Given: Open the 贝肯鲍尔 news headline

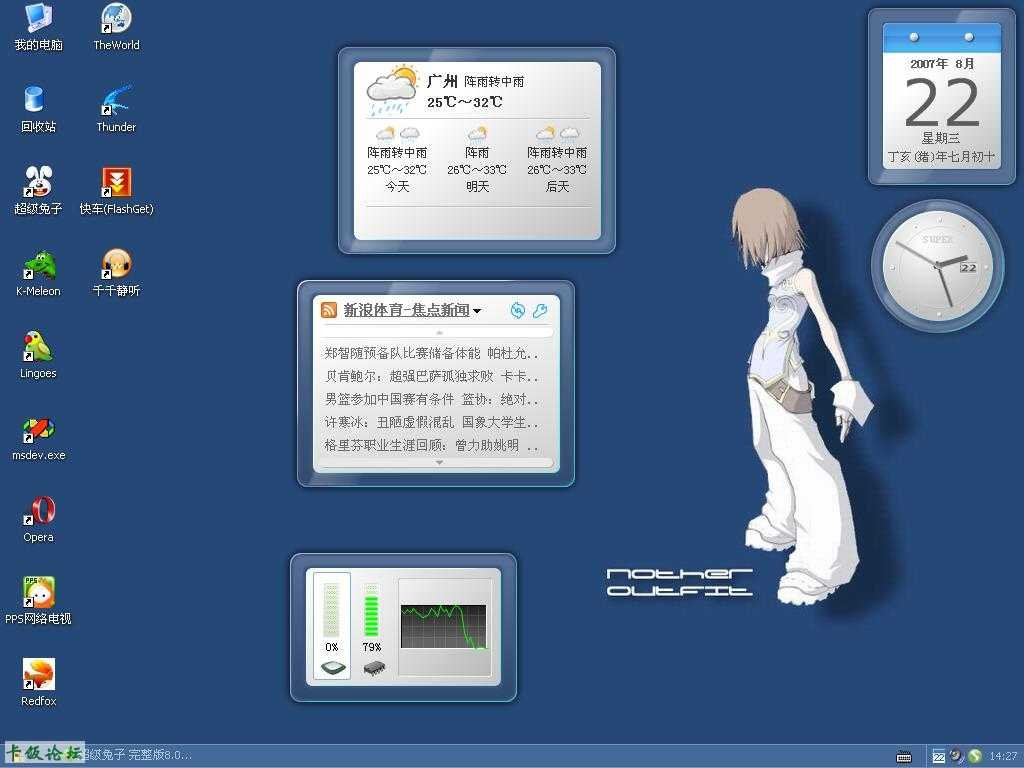Looking at the screenshot, I should tap(431, 376).
